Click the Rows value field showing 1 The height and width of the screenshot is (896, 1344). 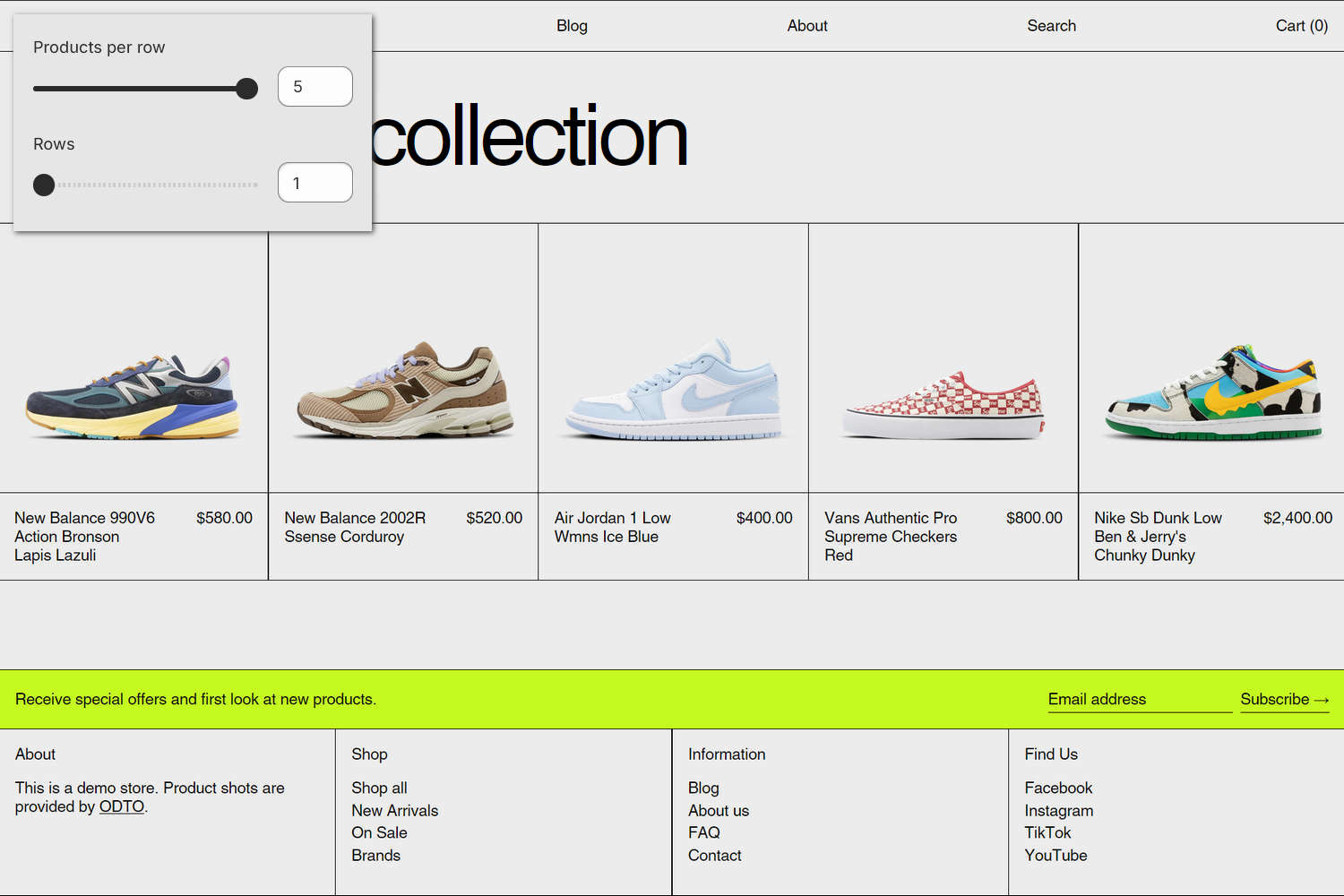coord(314,182)
